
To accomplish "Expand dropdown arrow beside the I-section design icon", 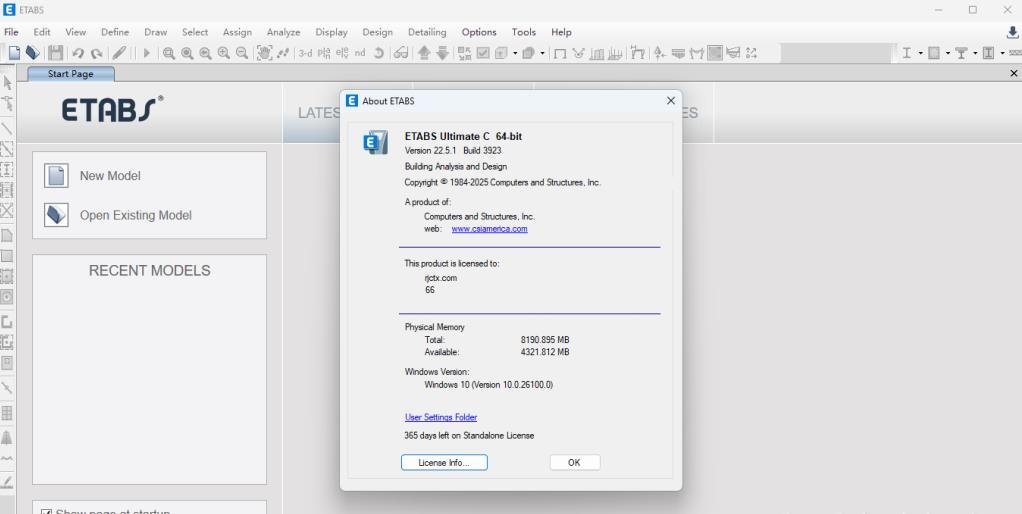I will 920,53.
